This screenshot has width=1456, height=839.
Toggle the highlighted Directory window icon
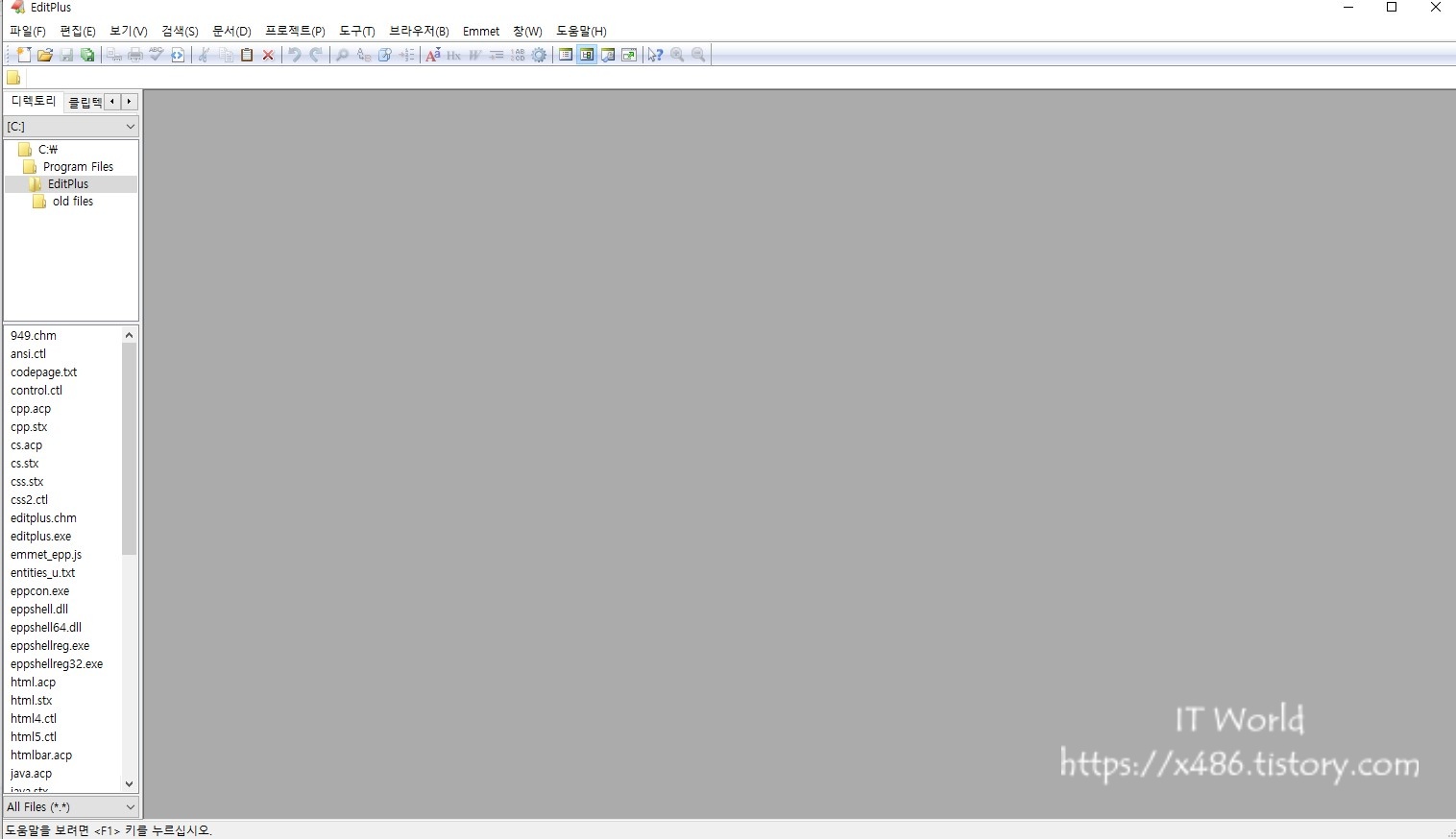[x=587, y=55]
